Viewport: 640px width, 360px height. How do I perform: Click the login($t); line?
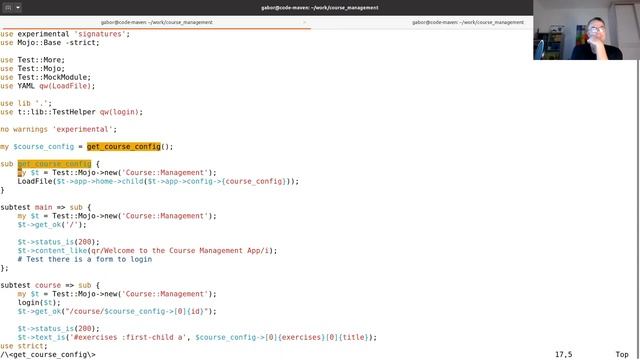(x=39, y=302)
